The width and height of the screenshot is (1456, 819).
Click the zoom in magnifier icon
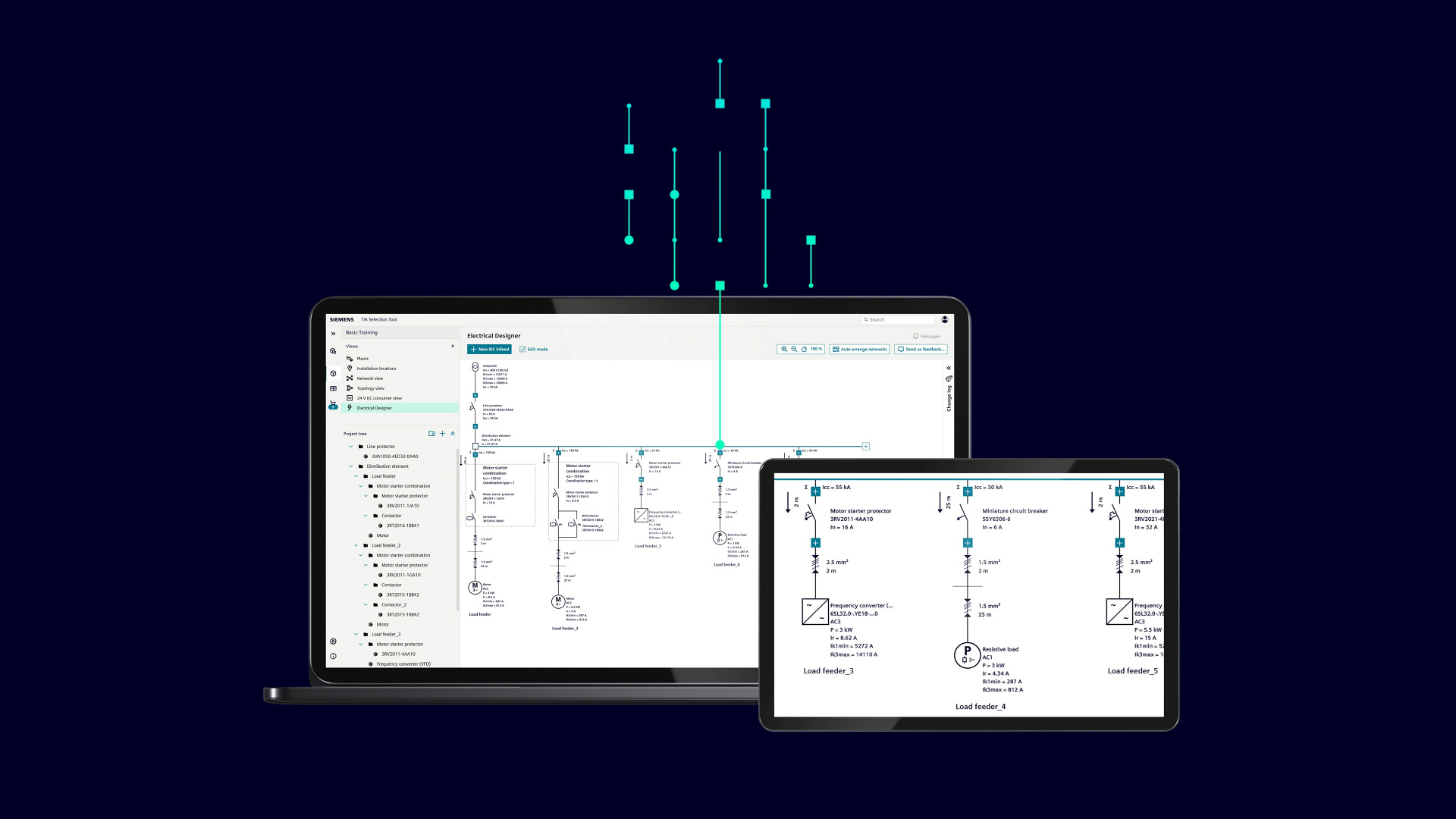[784, 350]
